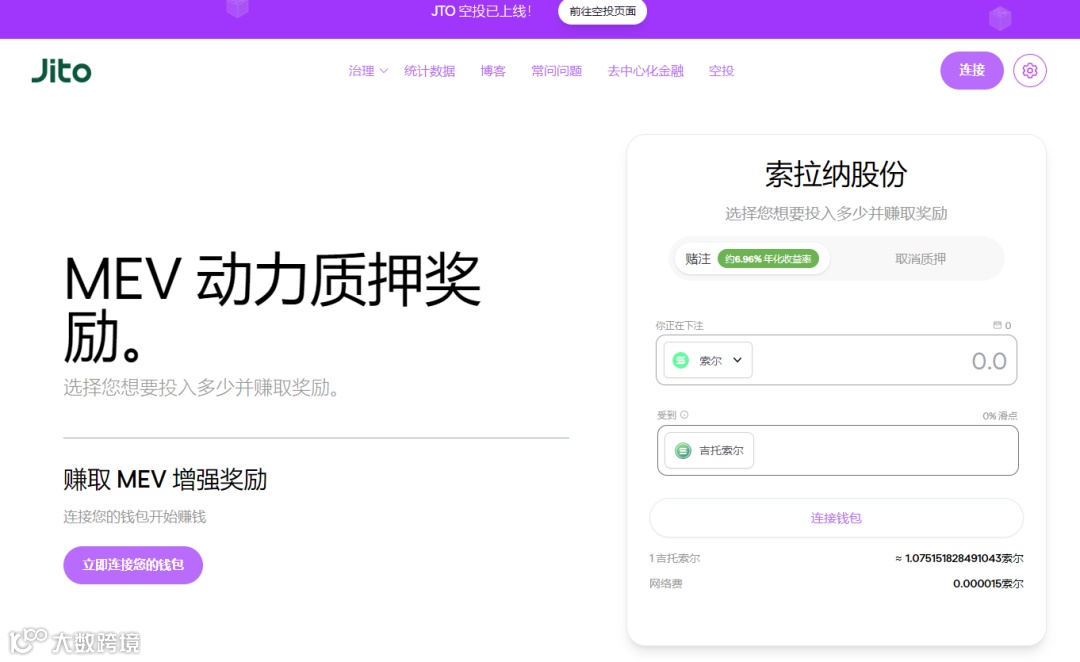Click the JTO 空投已上线 banner text

[481, 12]
